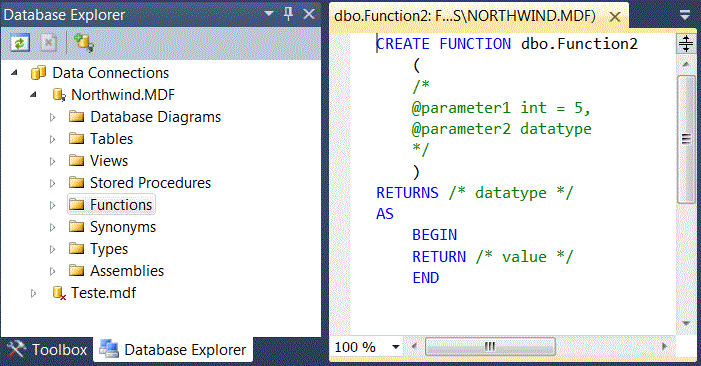701x366 pixels.
Task: Collapse the Northwind.MDF node
Action: [x=34, y=95]
